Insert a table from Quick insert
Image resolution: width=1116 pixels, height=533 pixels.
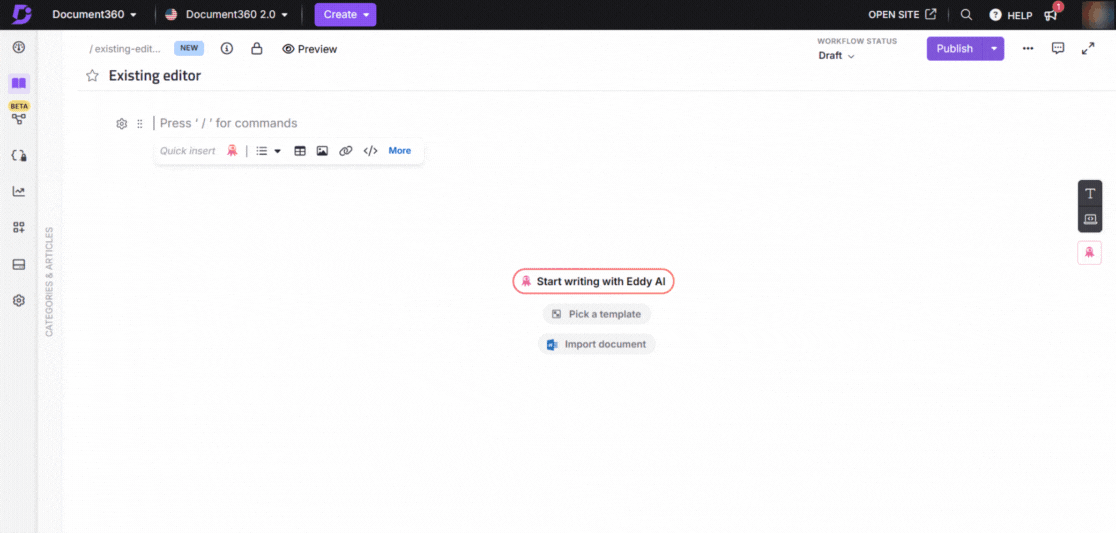click(300, 151)
